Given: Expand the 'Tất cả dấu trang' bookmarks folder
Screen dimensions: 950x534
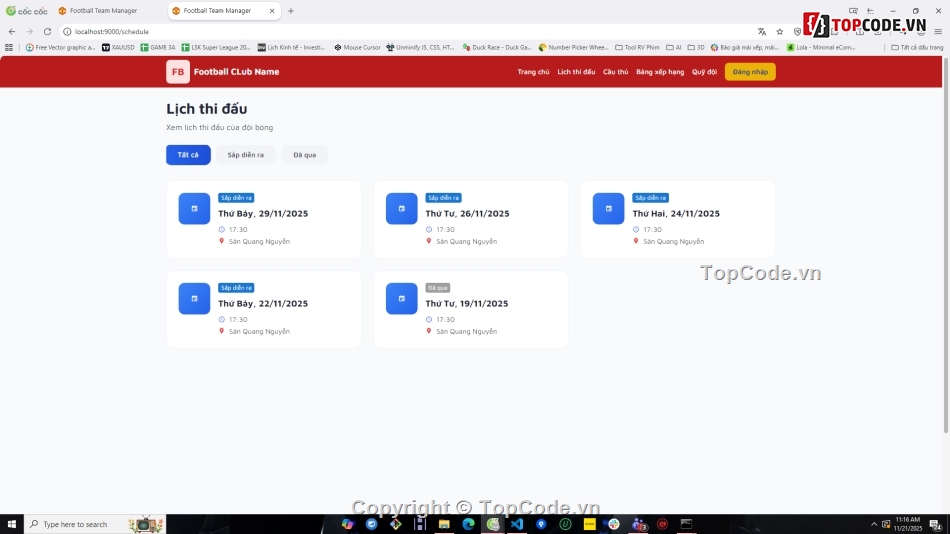Looking at the screenshot, I should pyautogui.click(x=917, y=47).
